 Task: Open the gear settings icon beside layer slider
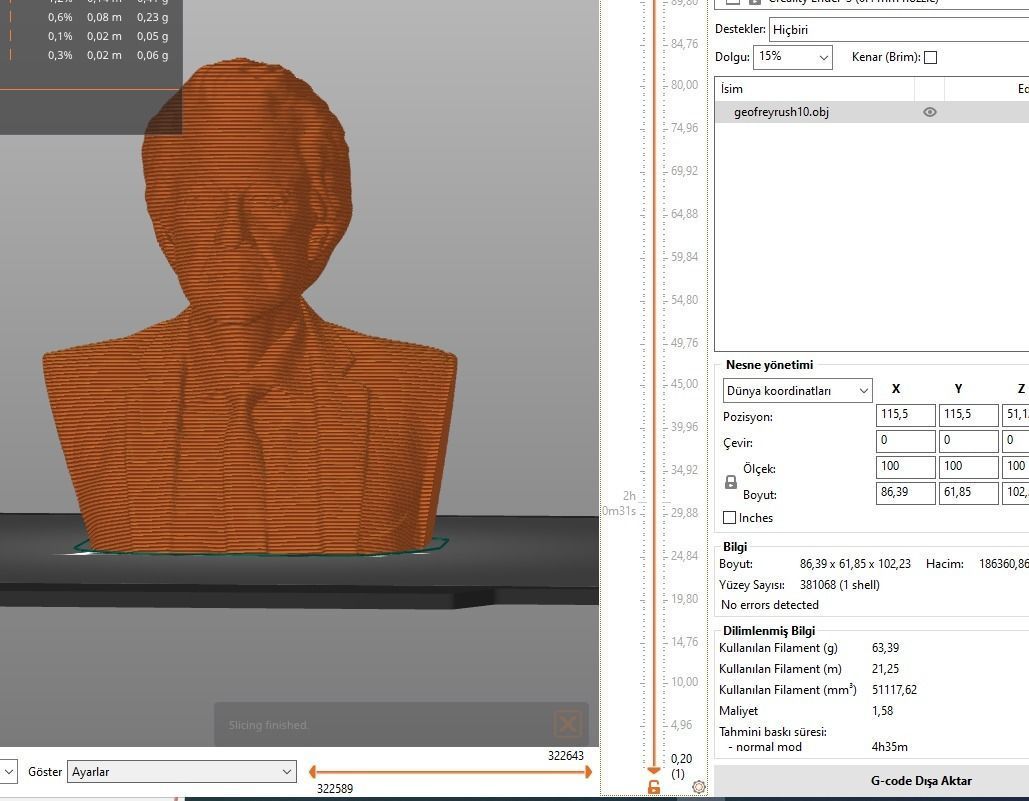(x=699, y=787)
